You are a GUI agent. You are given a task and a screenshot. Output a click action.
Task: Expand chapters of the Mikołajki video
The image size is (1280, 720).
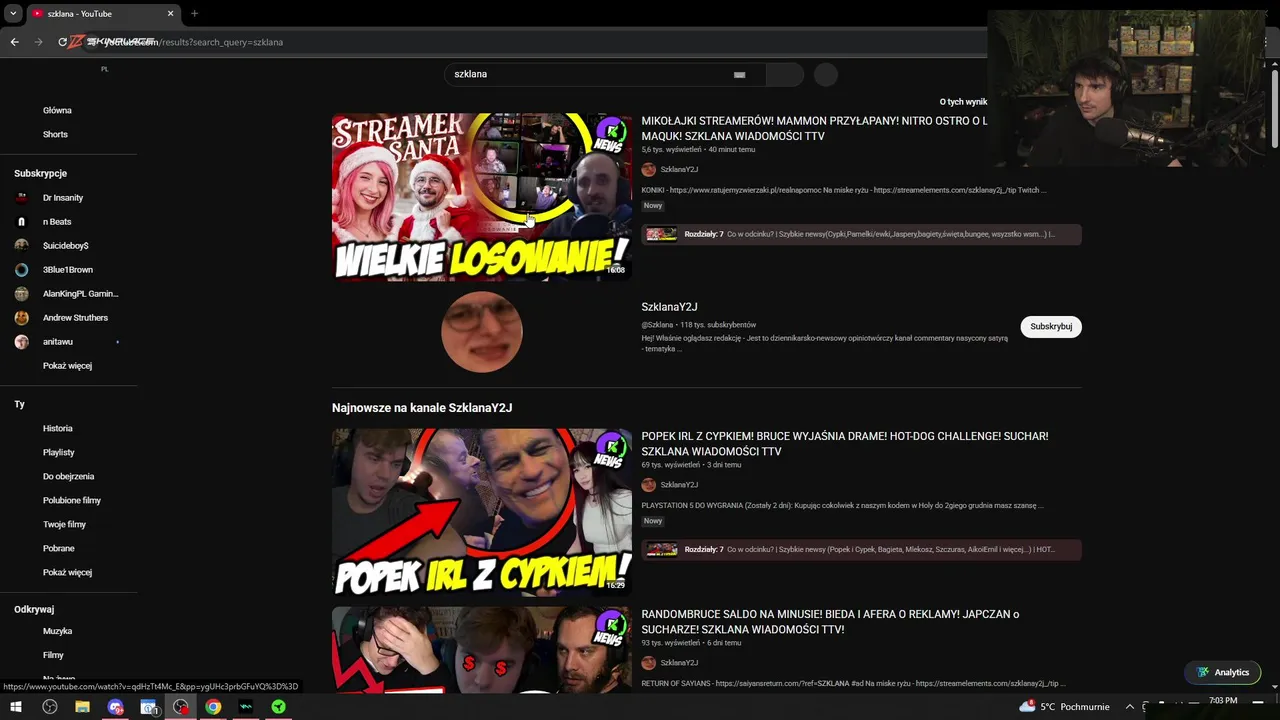coord(861,234)
